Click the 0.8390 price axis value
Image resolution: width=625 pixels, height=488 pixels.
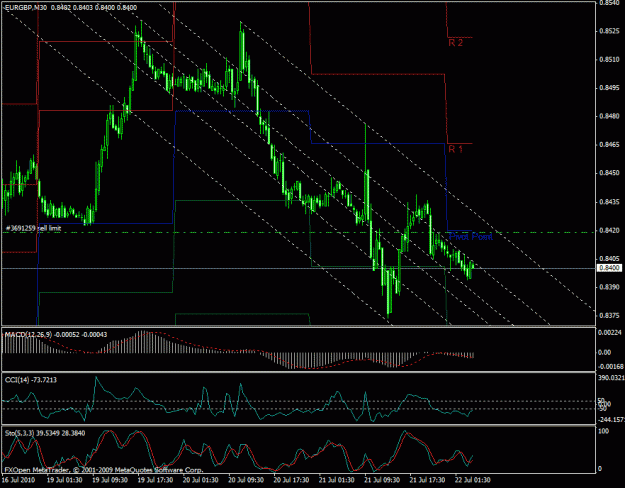point(609,287)
